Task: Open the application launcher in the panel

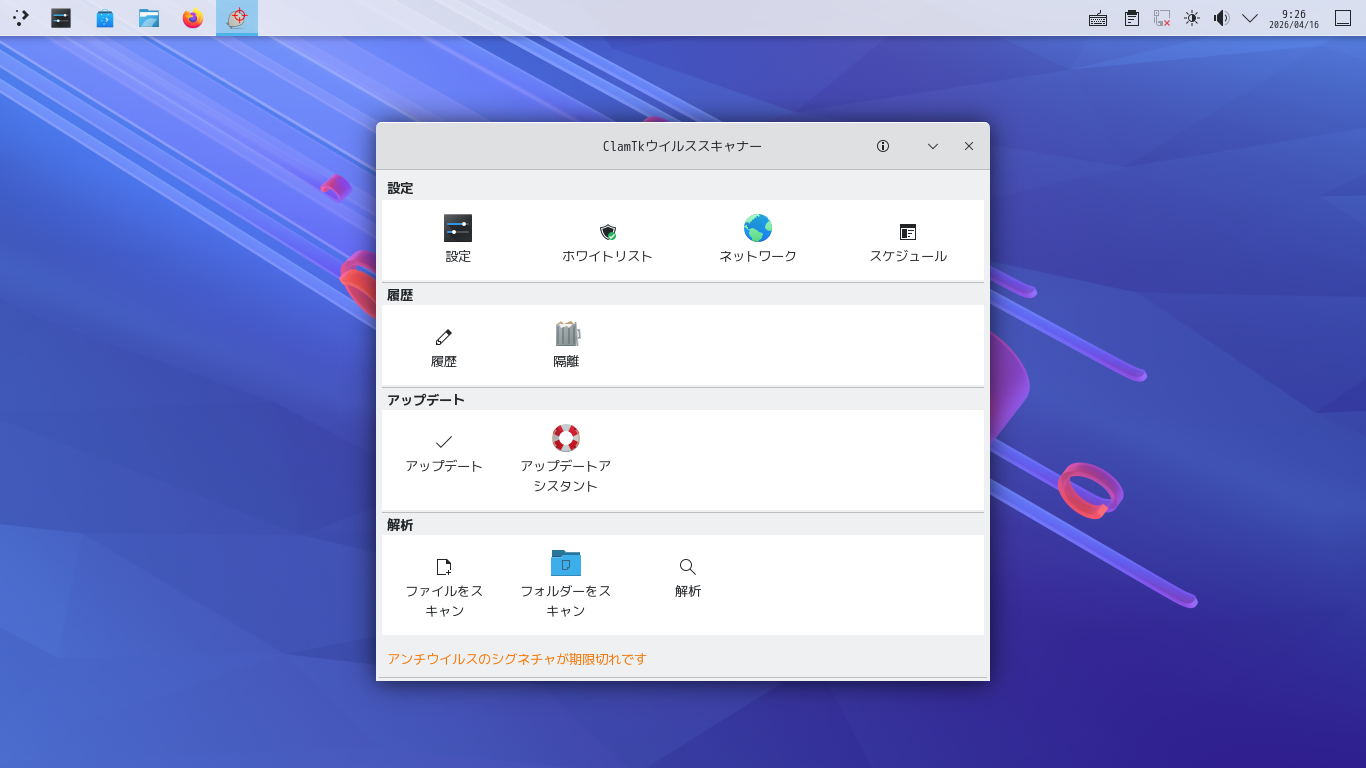Action: pyautogui.click(x=20, y=18)
